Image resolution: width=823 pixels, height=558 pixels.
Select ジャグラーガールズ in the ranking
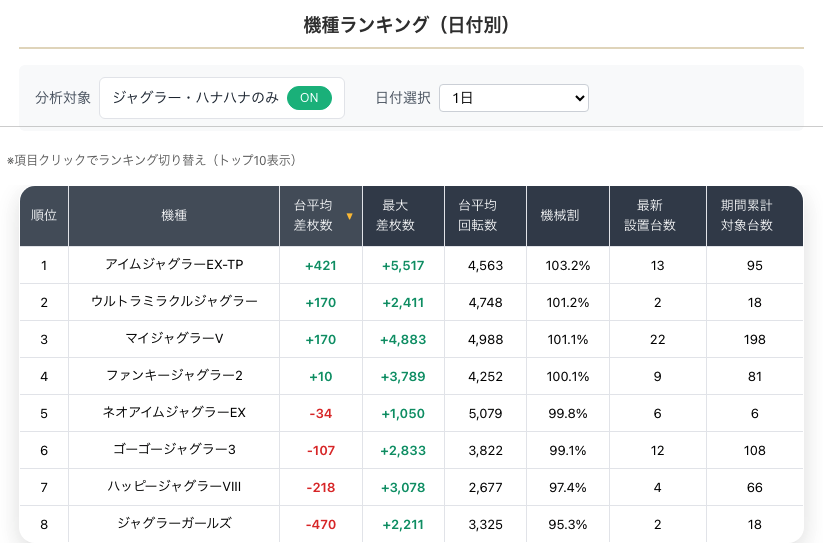point(174,524)
